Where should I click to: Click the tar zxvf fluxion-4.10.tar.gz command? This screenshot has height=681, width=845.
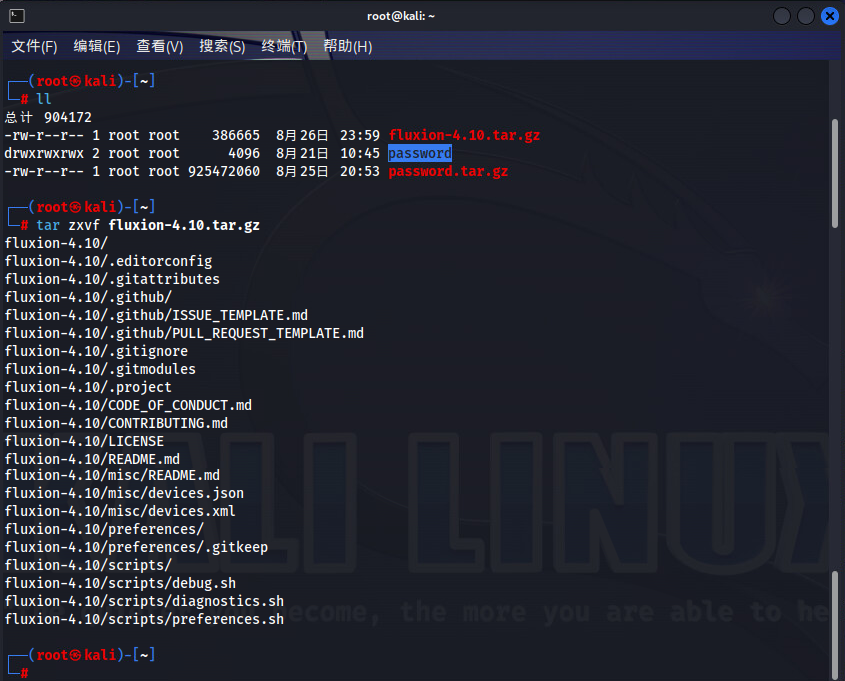coord(148,225)
